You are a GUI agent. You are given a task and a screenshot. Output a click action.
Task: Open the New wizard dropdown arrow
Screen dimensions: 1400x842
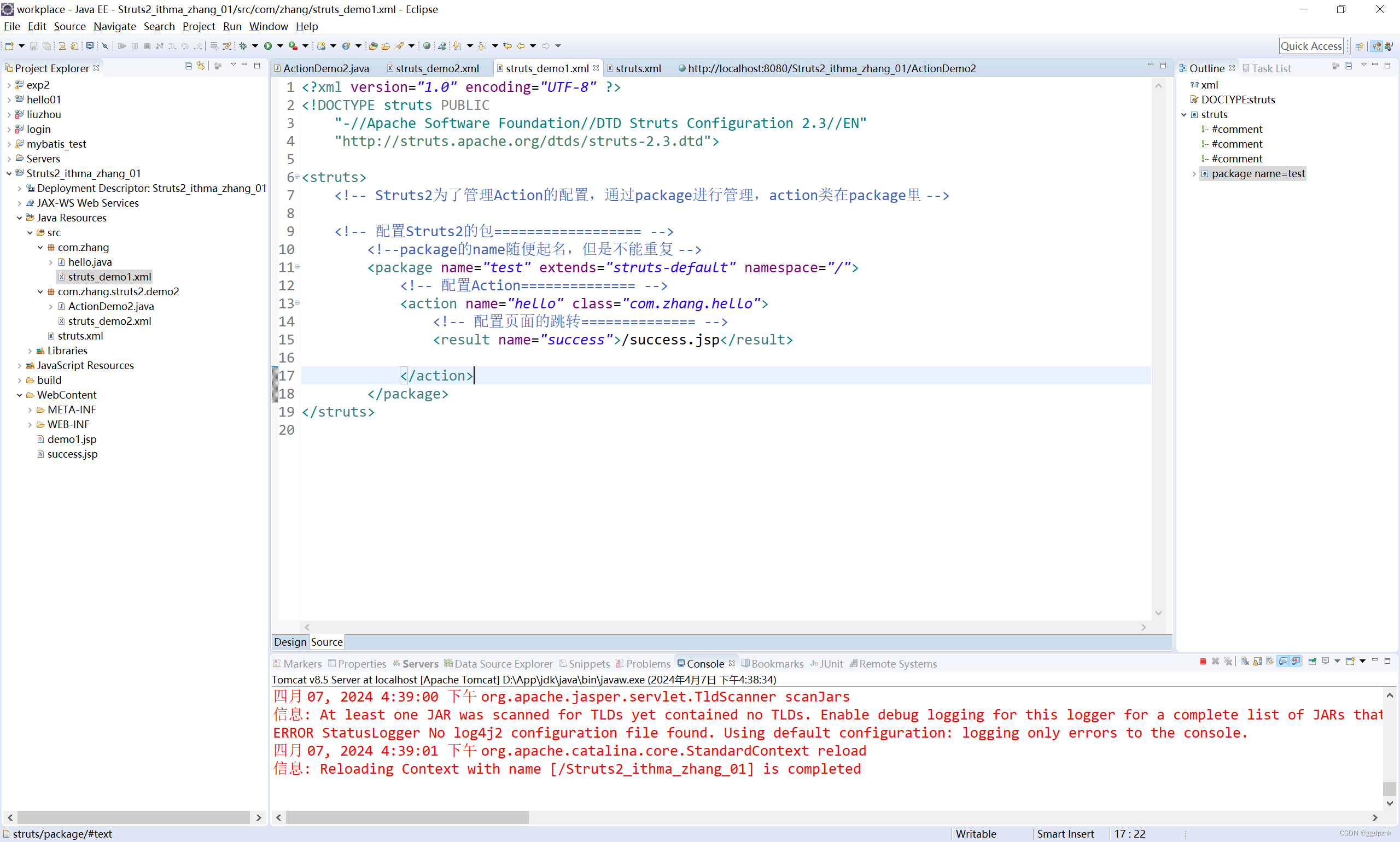(x=21, y=46)
